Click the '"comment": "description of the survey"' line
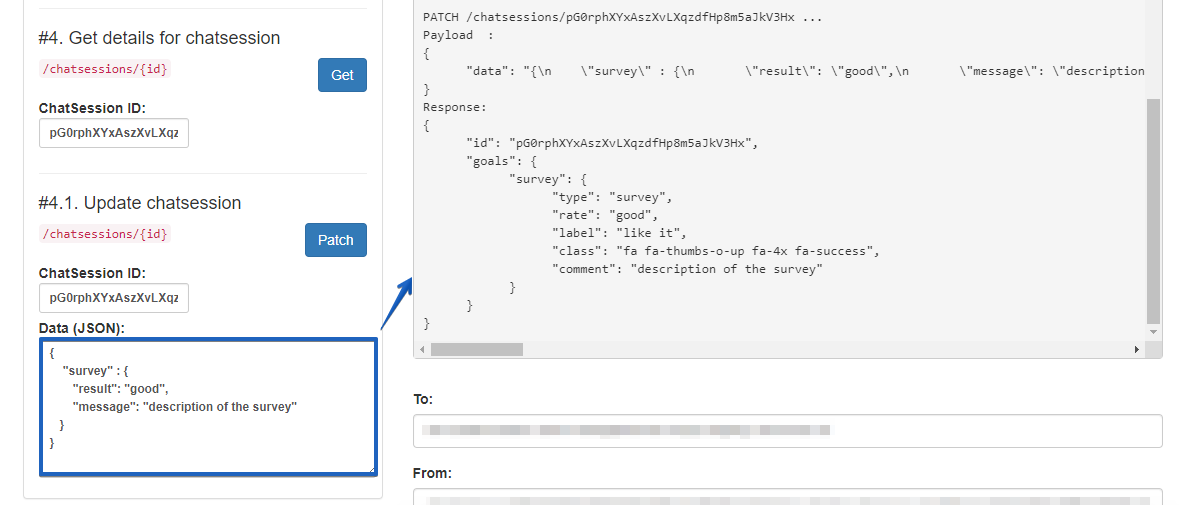 click(x=687, y=269)
